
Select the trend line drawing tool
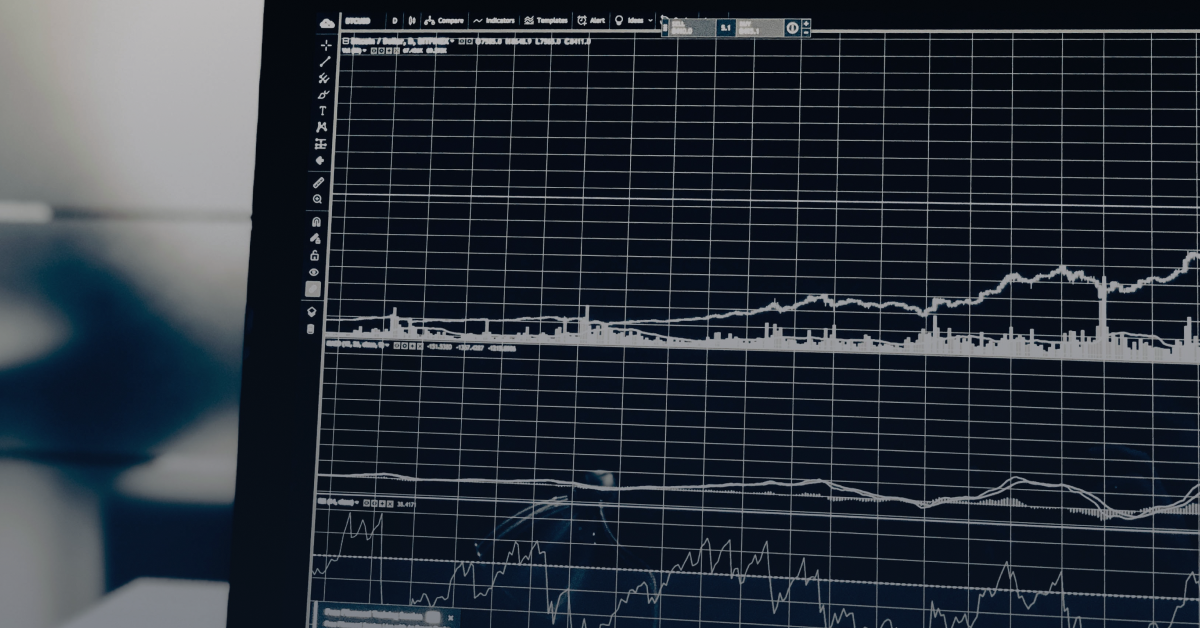point(324,62)
